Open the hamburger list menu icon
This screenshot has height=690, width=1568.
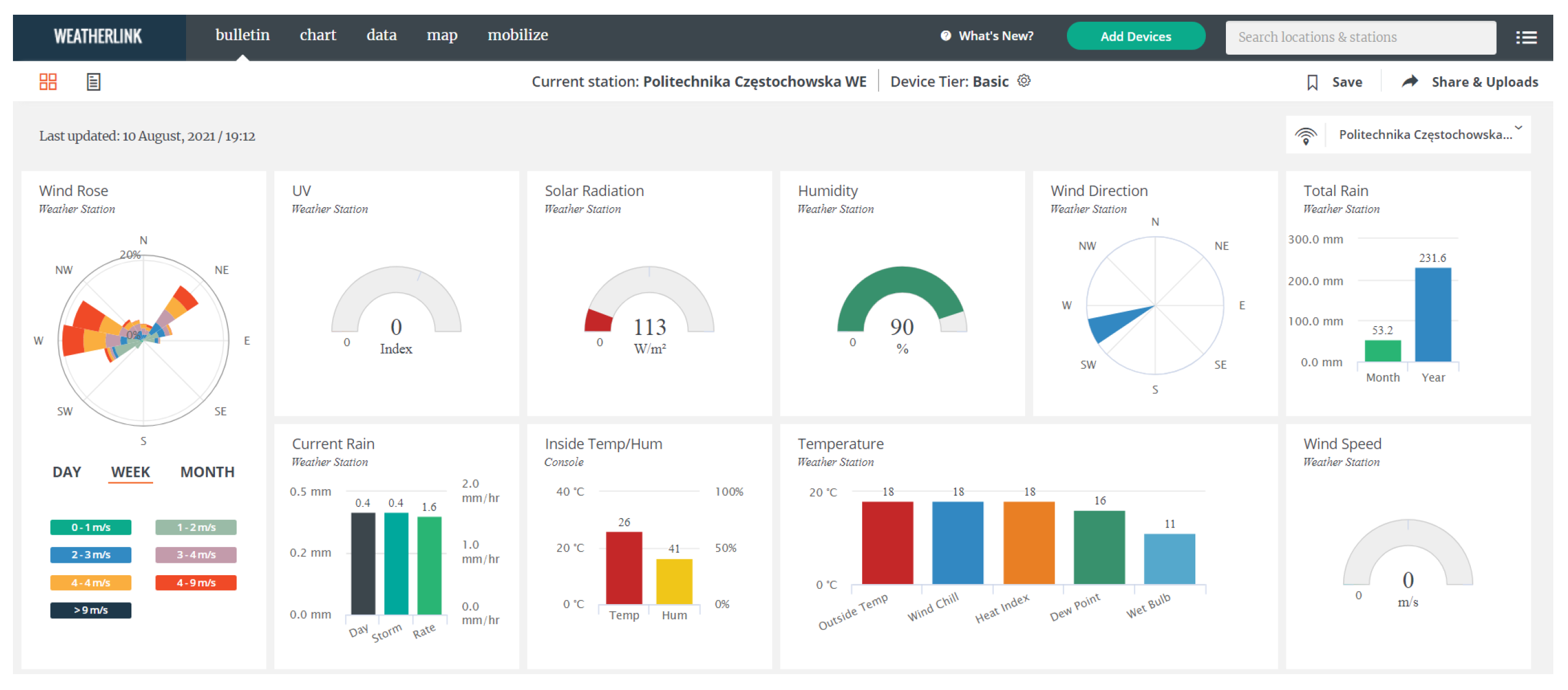coord(1526,38)
